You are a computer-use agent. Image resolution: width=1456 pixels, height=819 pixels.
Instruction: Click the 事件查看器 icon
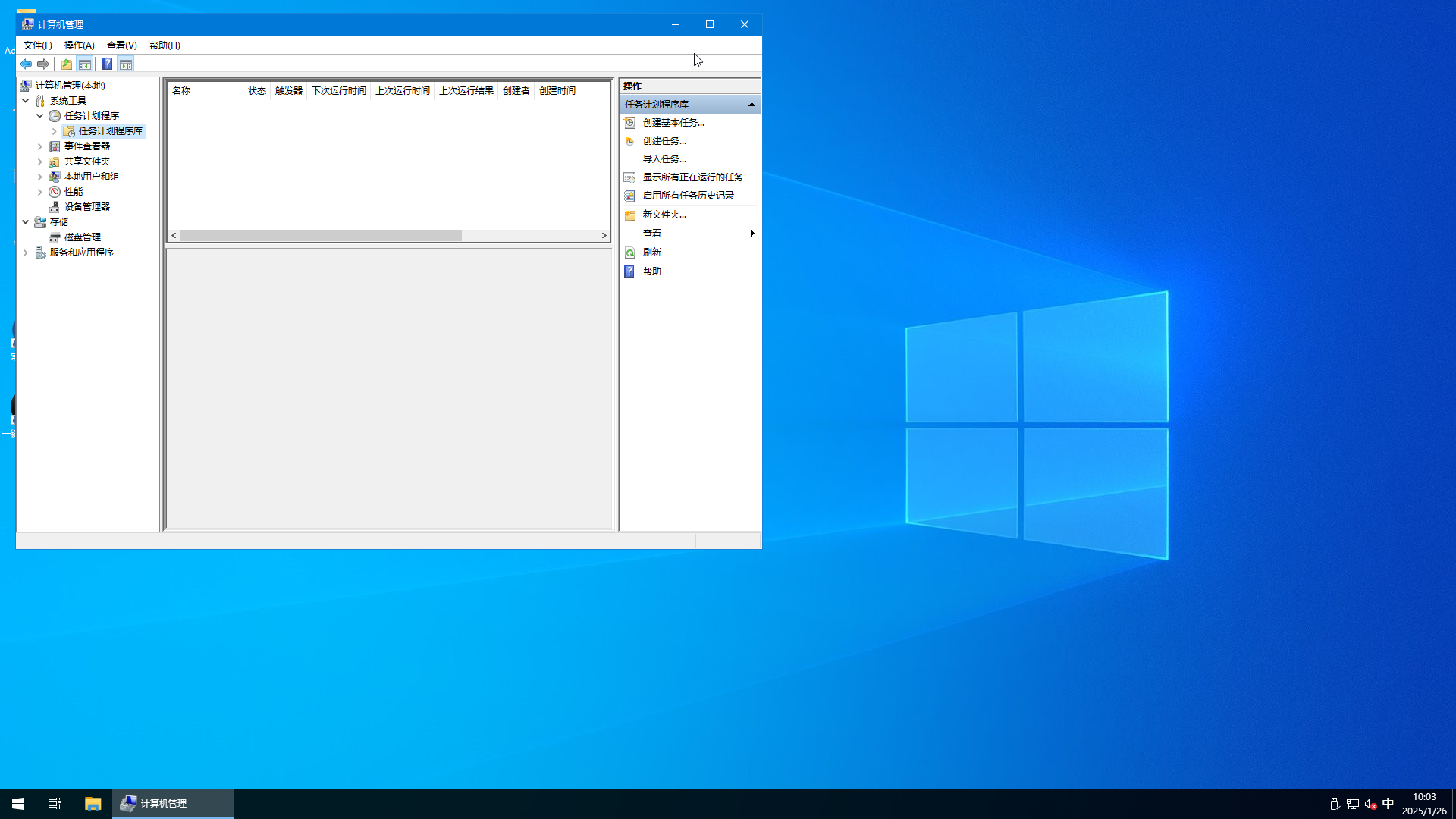pyautogui.click(x=55, y=146)
